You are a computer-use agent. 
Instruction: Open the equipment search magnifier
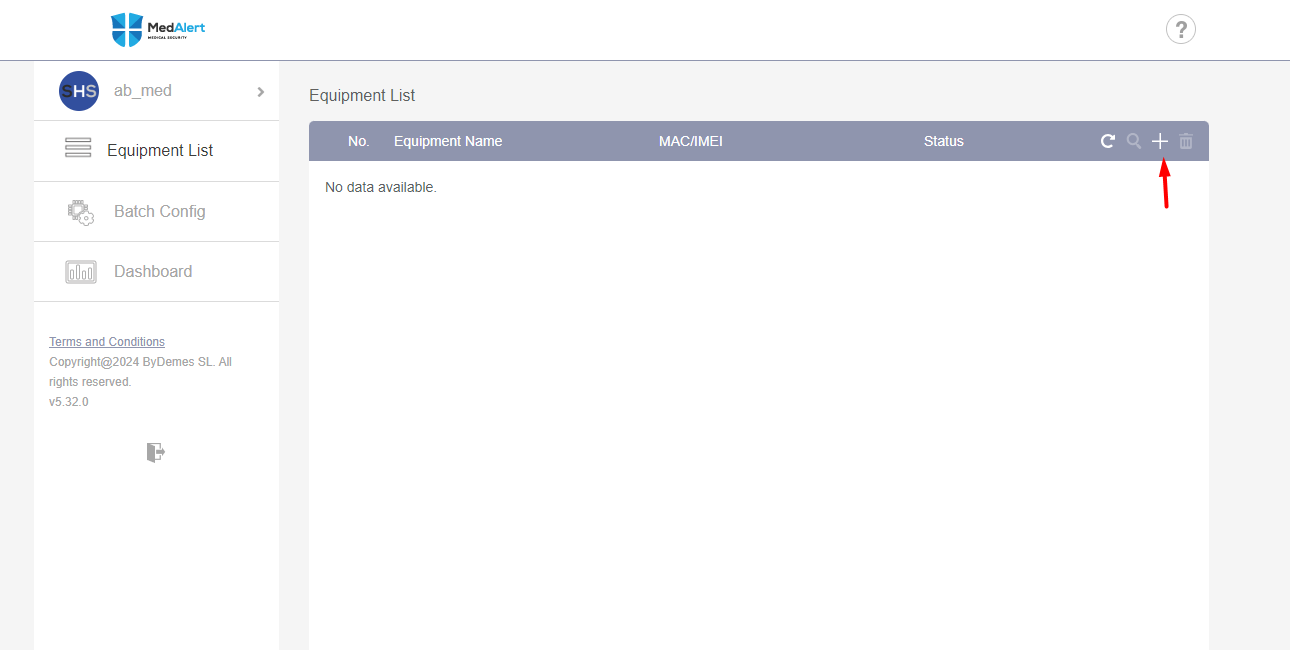[1134, 141]
